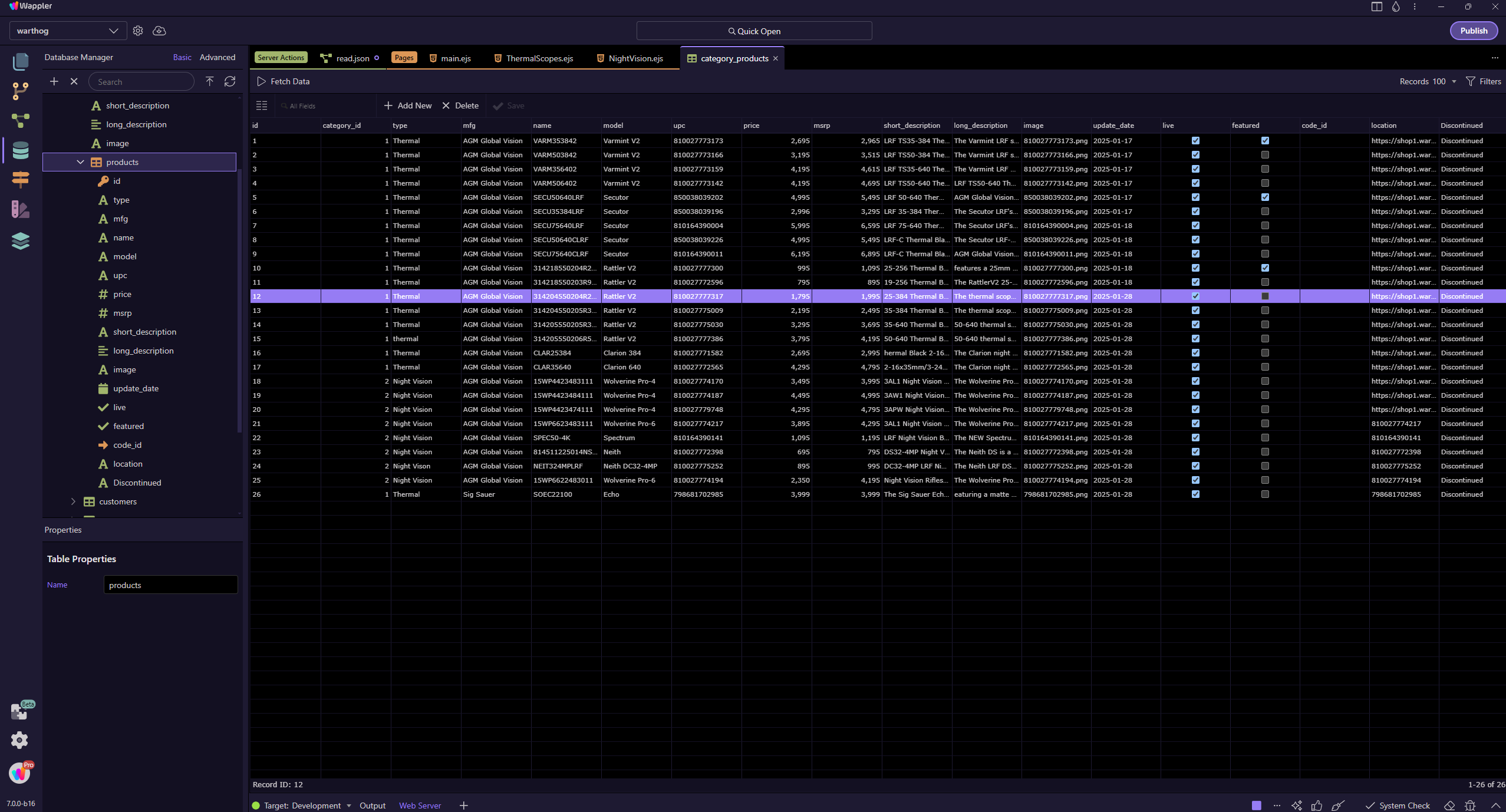Open the tab bar ellipsis overflow menu

coord(1495,58)
